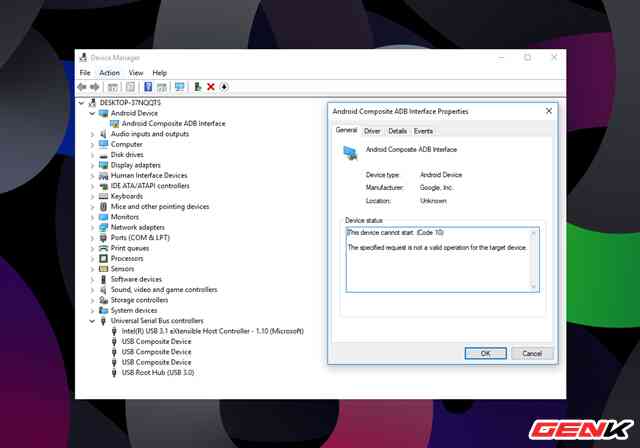Collapse the DESKTOP-37NQQTS root node
The image size is (640, 448).
coord(82,103)
